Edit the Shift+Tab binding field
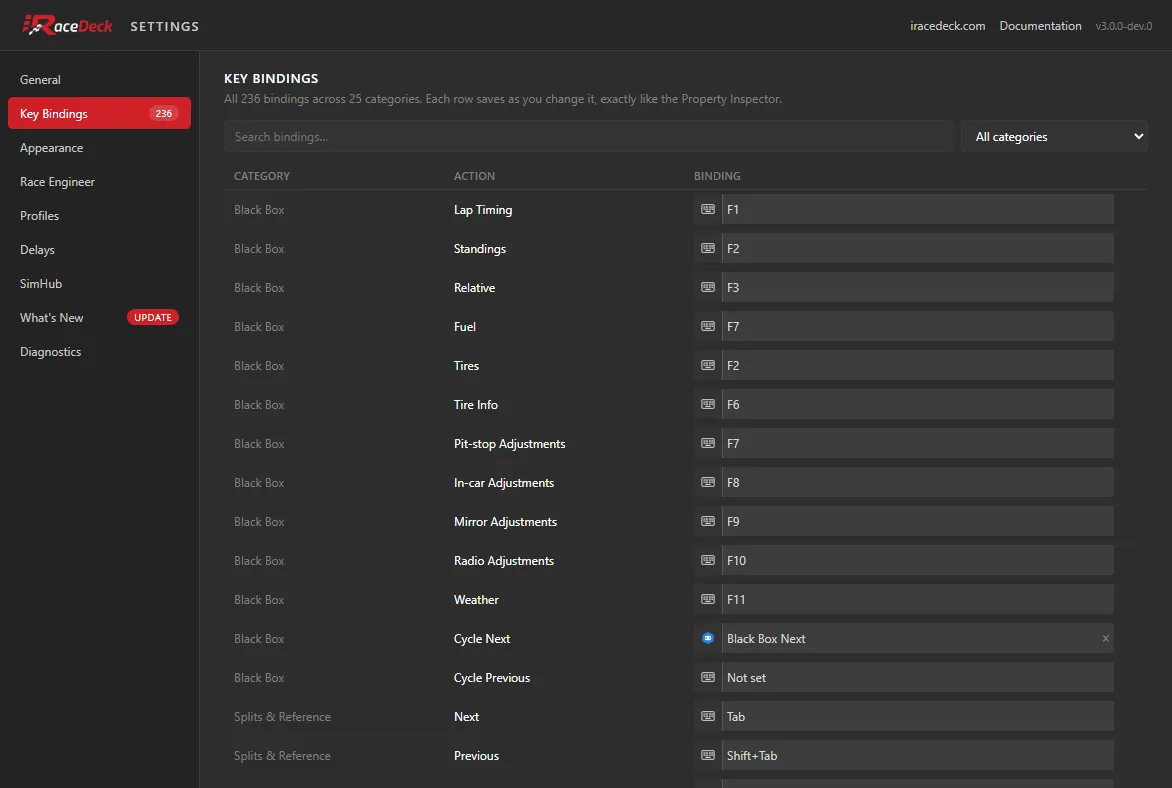 coord(917,755)
